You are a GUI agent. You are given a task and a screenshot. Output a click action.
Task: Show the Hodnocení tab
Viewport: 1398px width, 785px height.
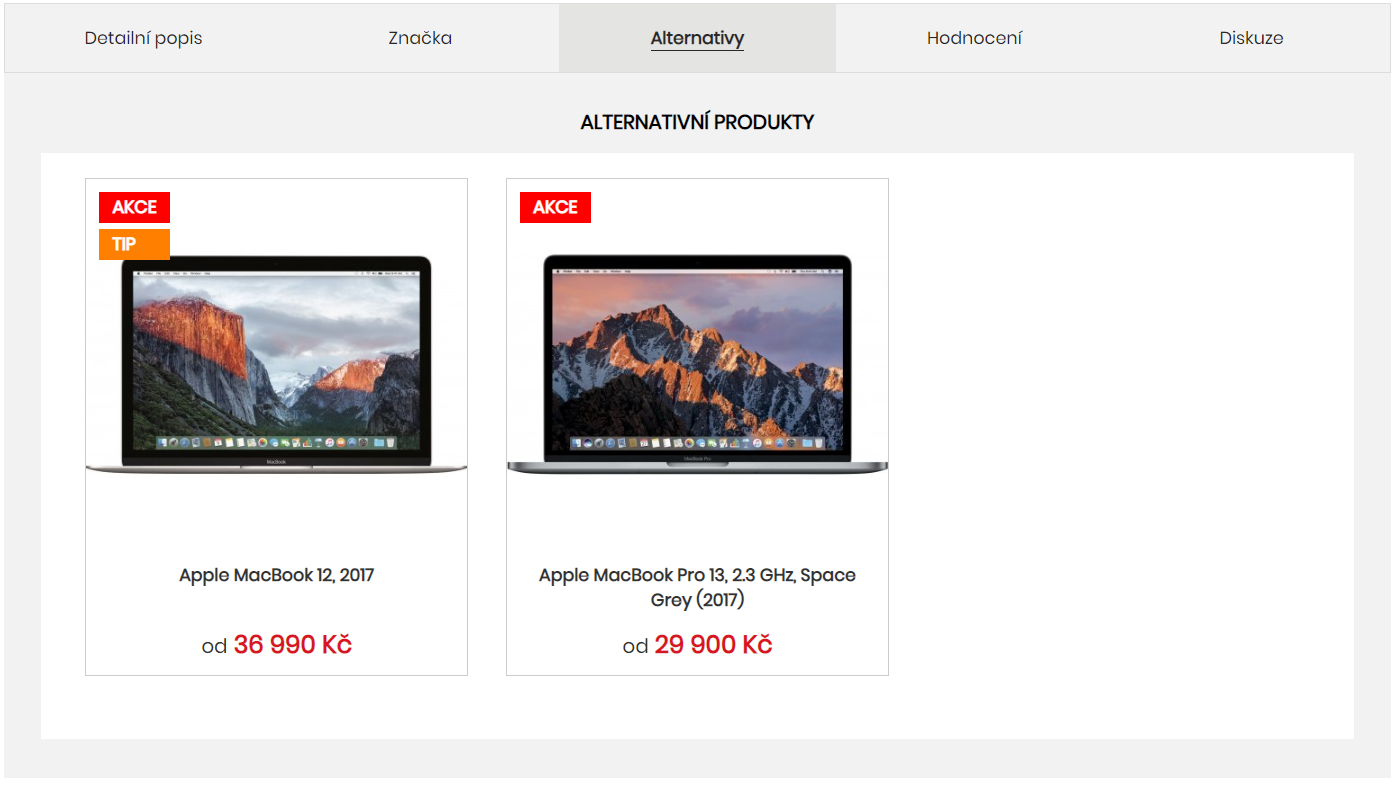pos(974,38)
